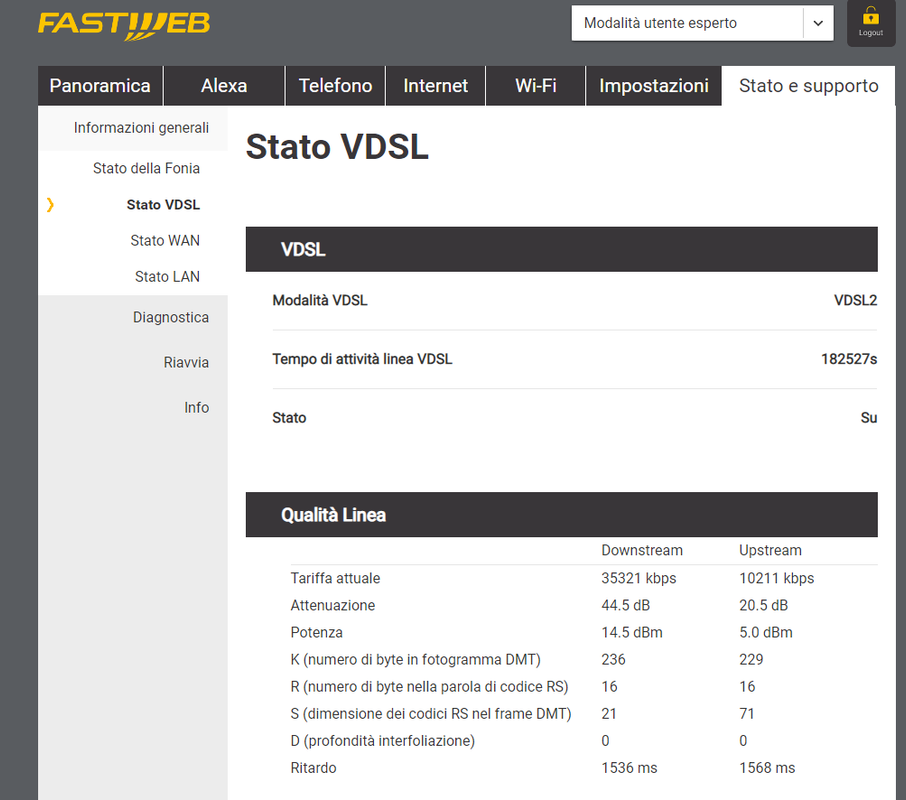Click upstream K value 229
Image resolution: width=906 pixels, height=800 pixels.
751,660
